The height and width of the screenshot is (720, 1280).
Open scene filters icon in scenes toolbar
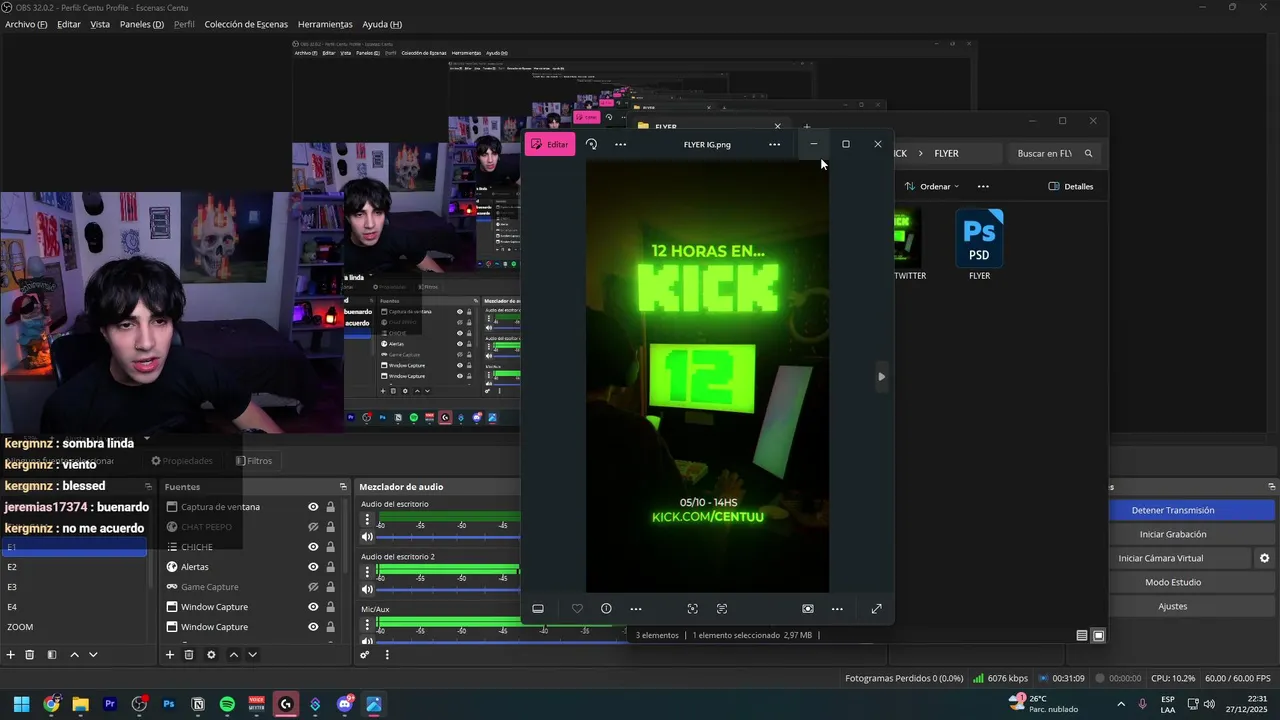(52, 655)
